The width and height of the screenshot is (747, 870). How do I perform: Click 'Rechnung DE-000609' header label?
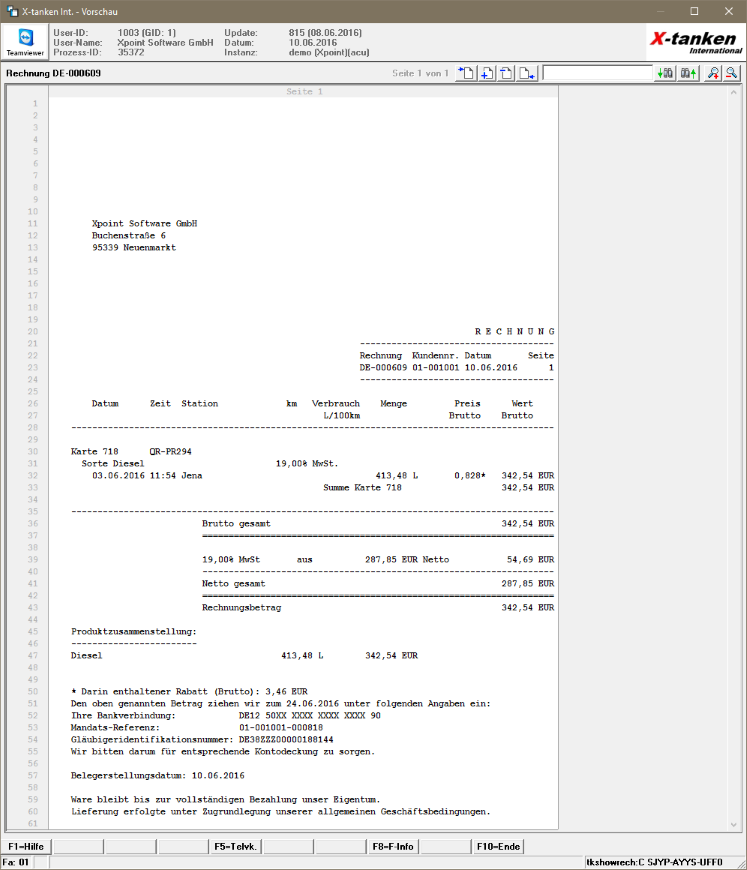(x=53, y=73)
